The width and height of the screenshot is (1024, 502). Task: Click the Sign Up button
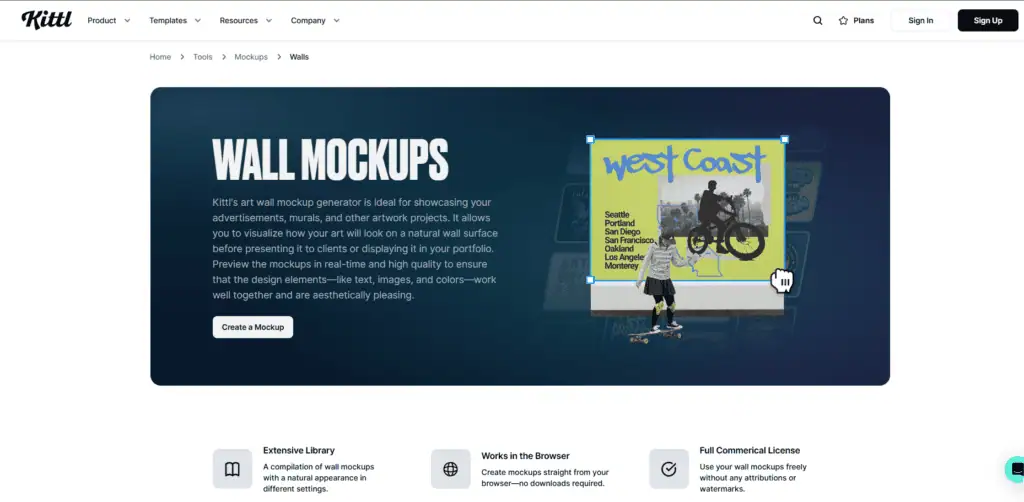[x=987, y=20]
